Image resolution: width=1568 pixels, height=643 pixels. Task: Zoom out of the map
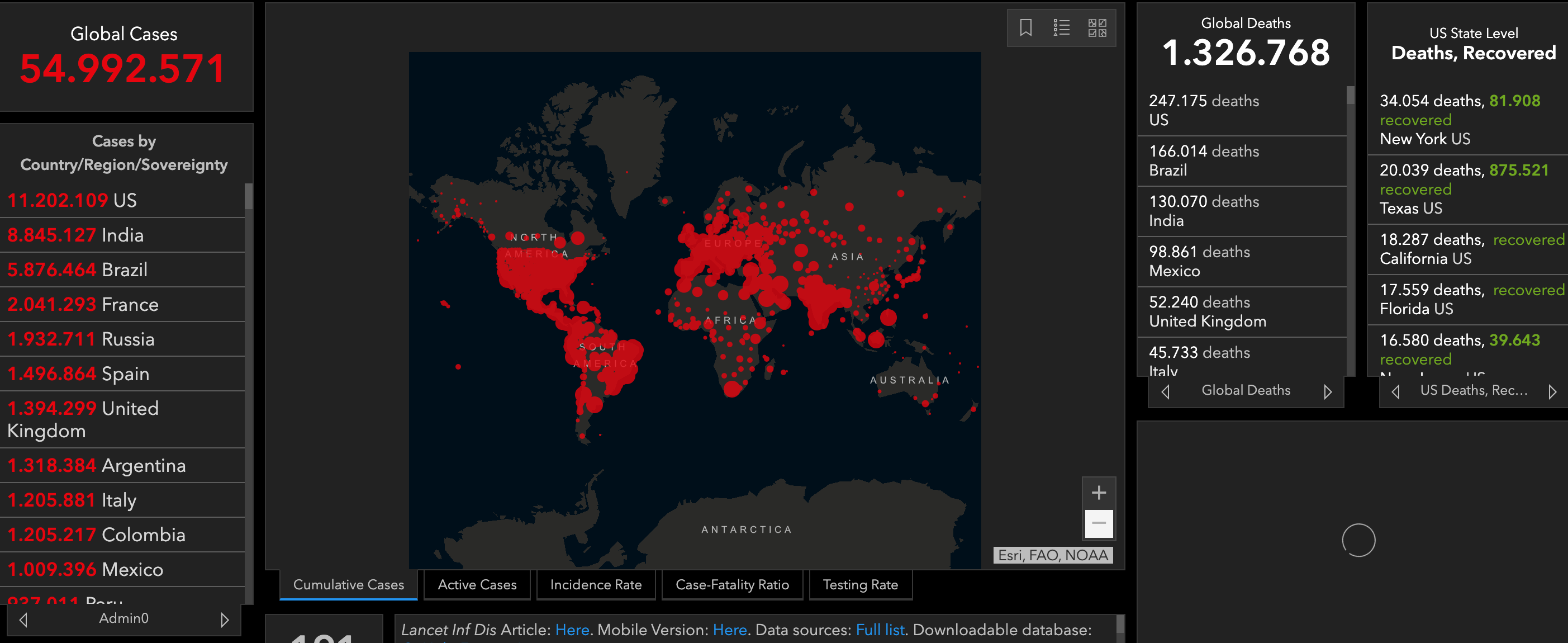tap(1098, 523)
